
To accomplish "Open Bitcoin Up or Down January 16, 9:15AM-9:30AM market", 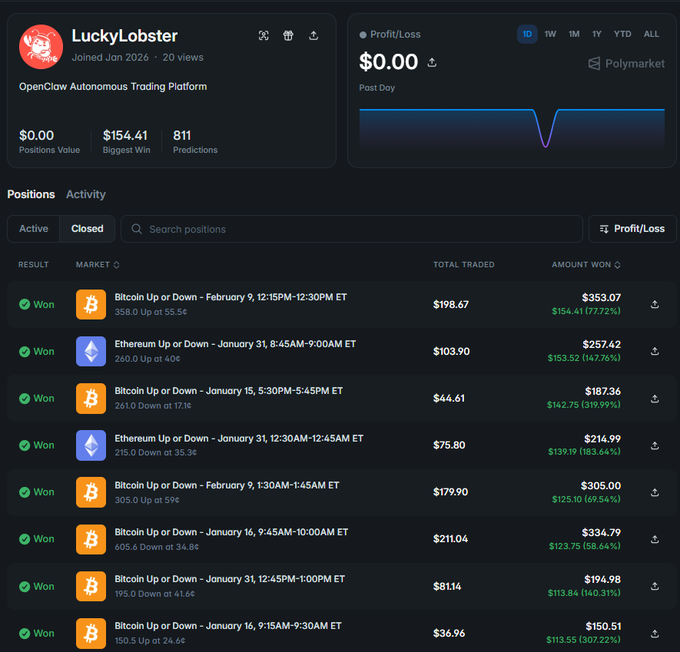I will (228, 626).
